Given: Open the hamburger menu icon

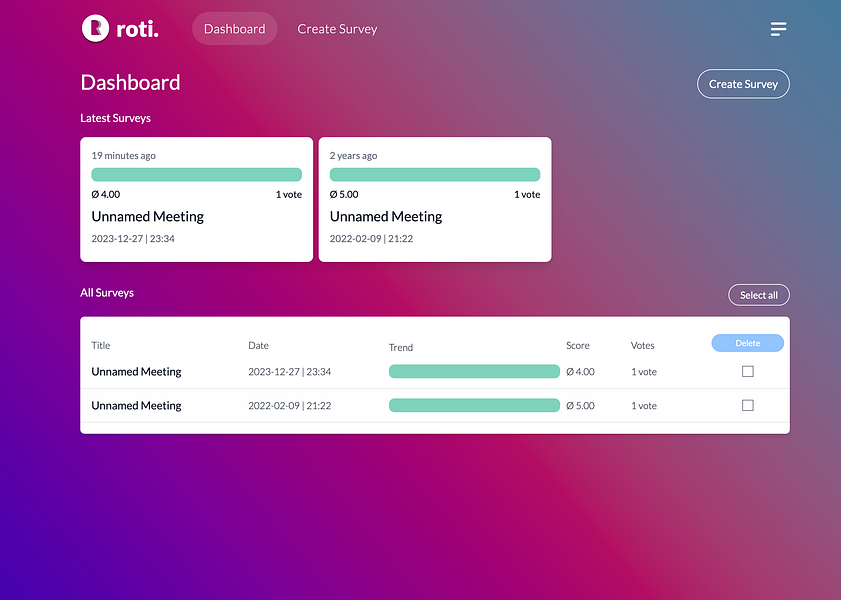Looking at the screenshot, I should click(778, 28).
